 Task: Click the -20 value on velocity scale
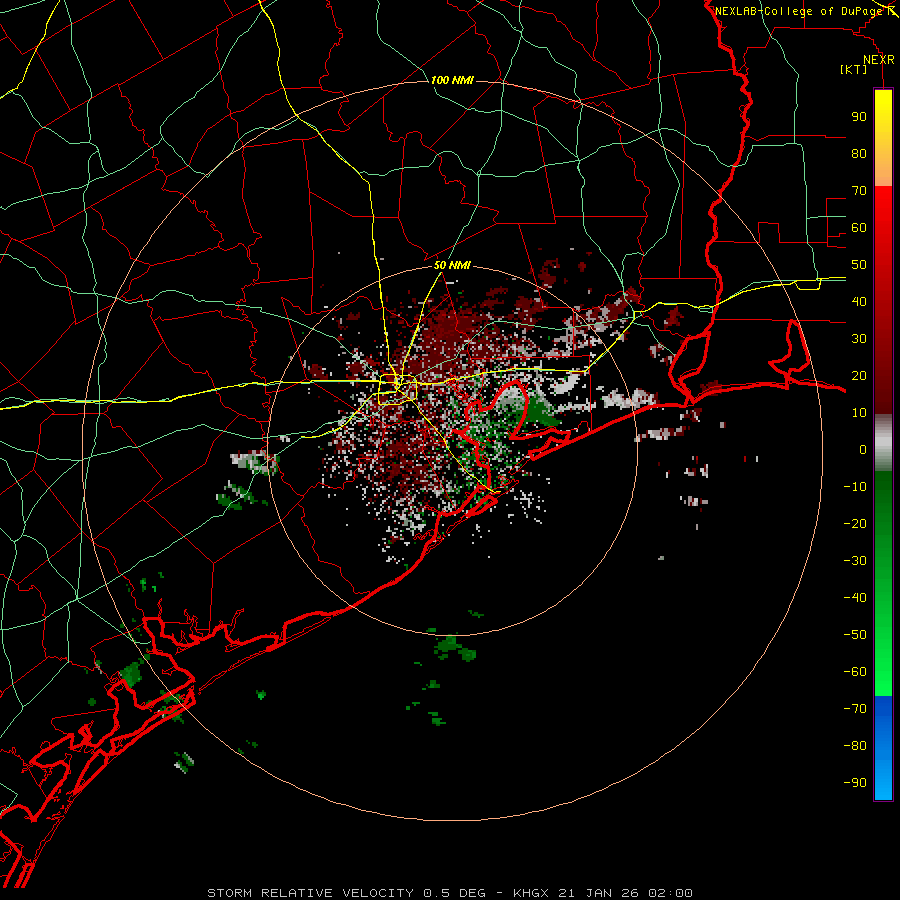coord(855,524)
